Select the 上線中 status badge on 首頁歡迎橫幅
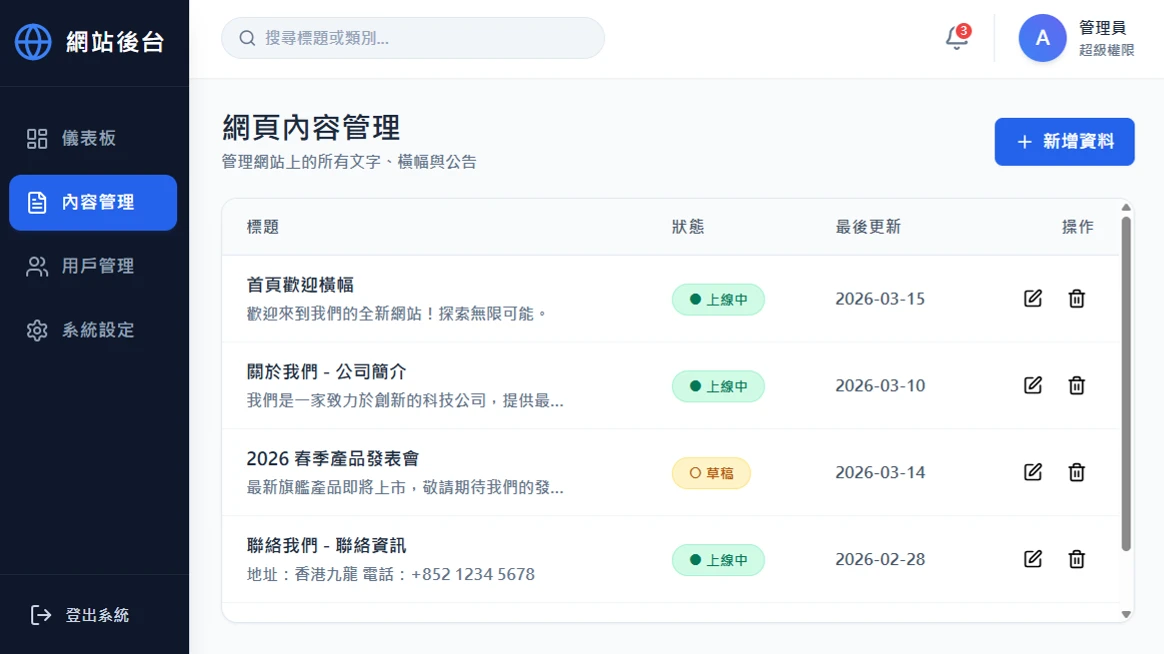 coord(718,299)
